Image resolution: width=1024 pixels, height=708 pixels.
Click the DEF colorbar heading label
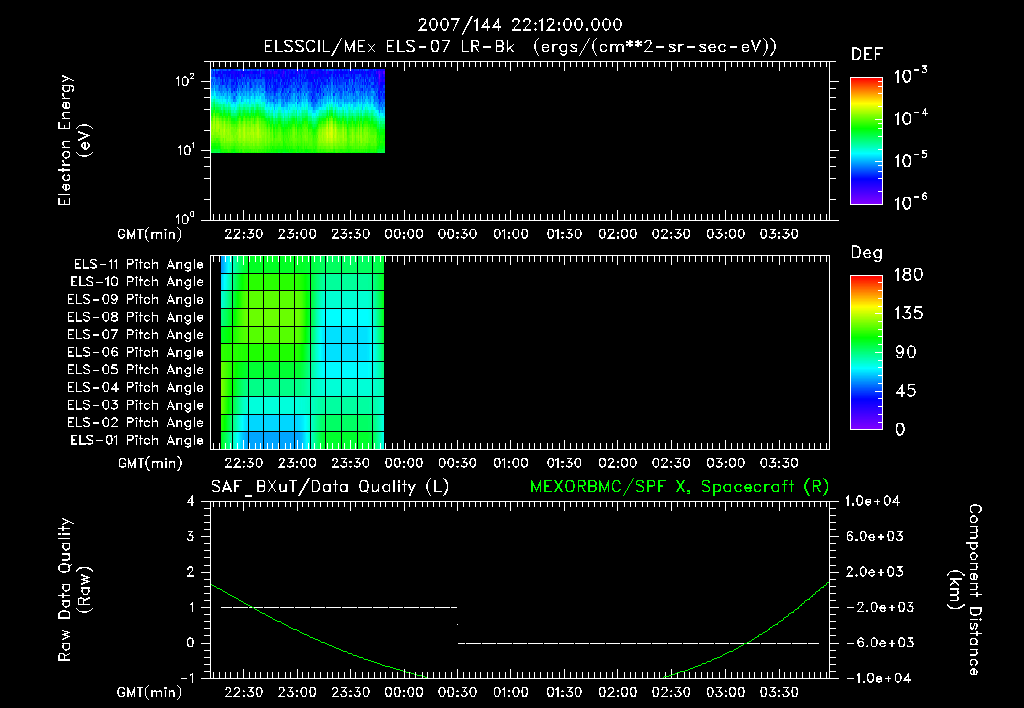(866, 54)
